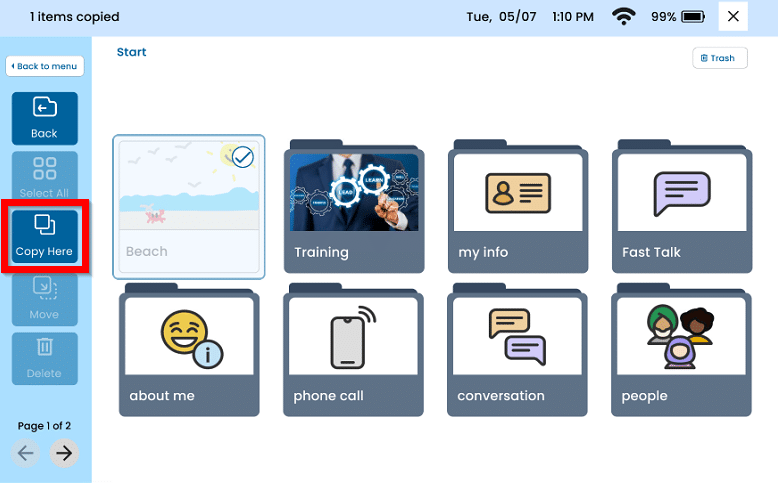Open the about me folder
The height and width of the screenshot is (483, 778).
click(x=189, y=350)
